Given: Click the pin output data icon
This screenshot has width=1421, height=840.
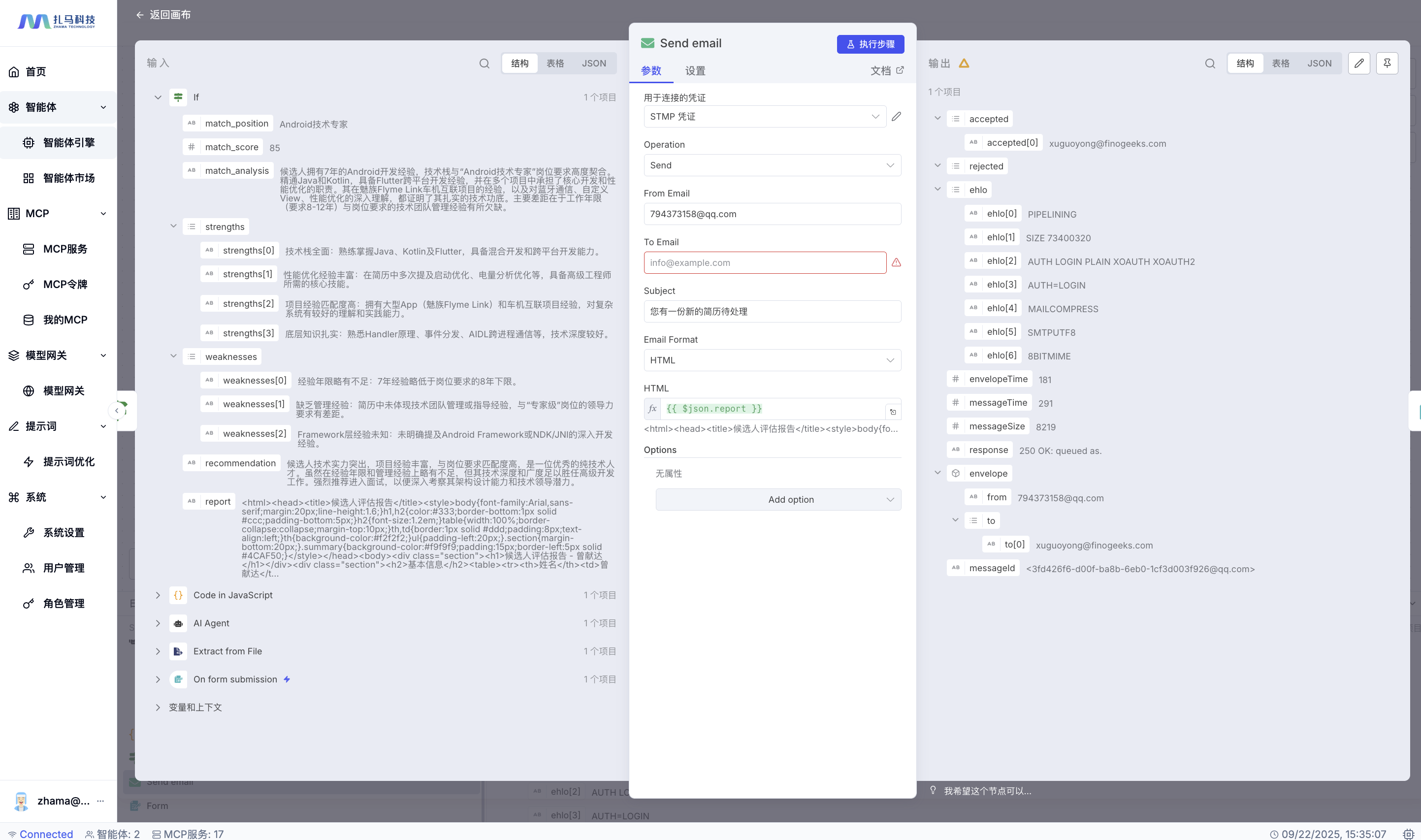Looking at the screenshot, I should (x=1387, y=64).
